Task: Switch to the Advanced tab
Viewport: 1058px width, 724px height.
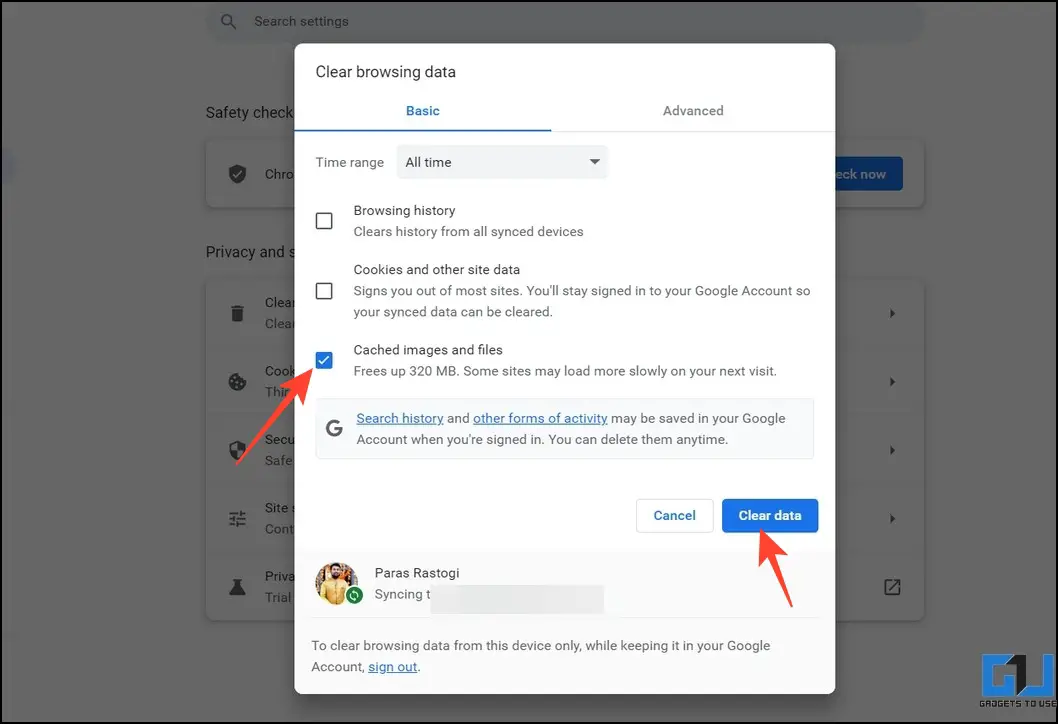Action: point(693,111)
